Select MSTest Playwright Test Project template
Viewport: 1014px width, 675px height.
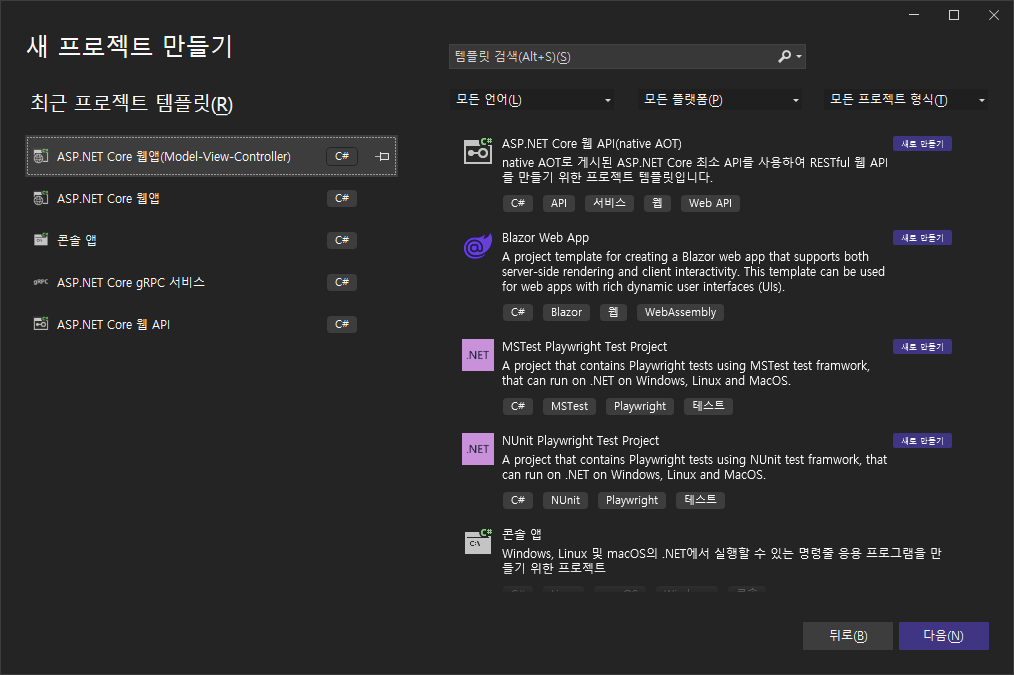tap(585, 347)
